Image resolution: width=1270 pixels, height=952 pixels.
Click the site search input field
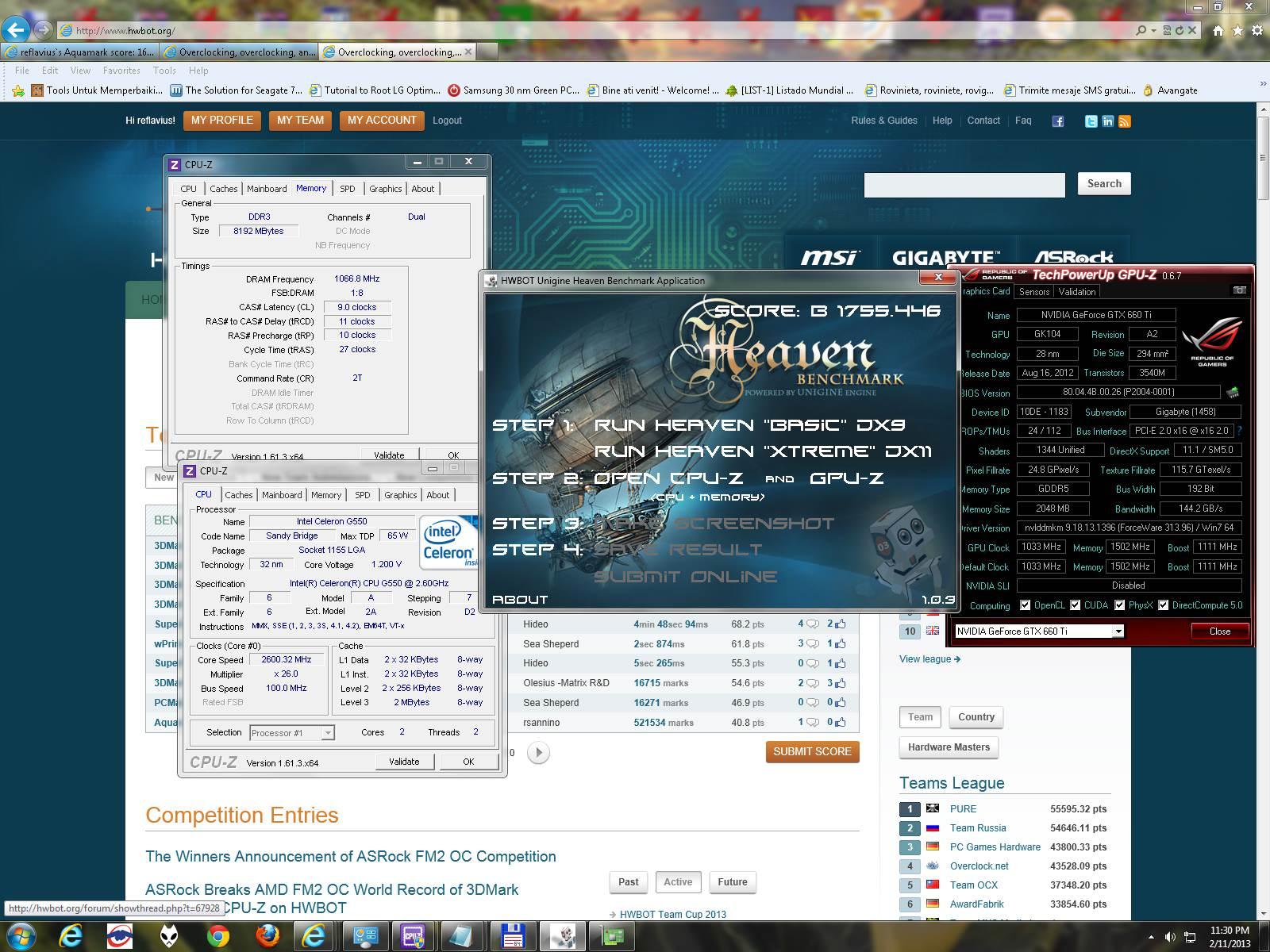pyautogui.click(x=964, y=186)
